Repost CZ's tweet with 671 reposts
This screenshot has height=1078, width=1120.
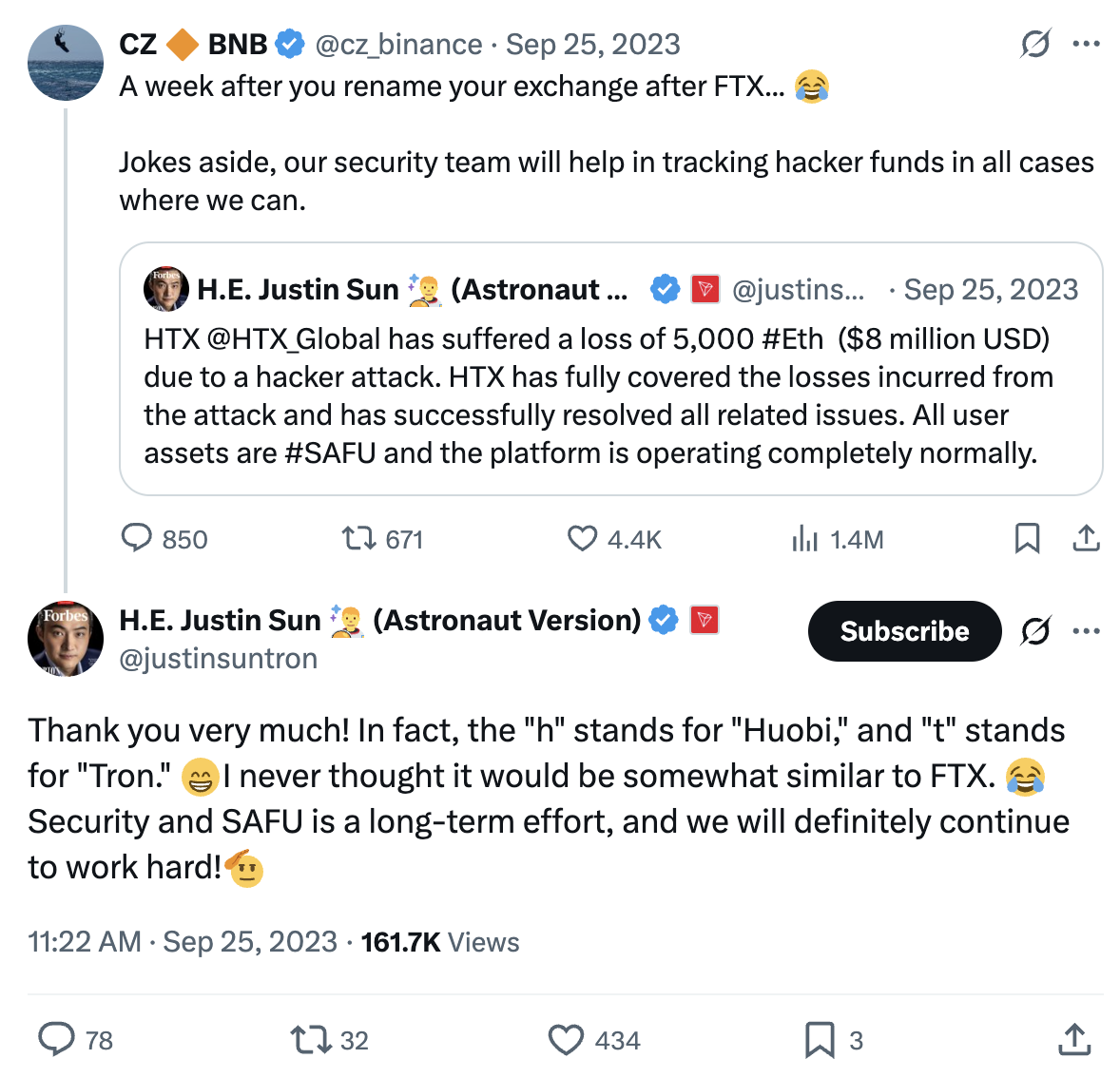359,539
